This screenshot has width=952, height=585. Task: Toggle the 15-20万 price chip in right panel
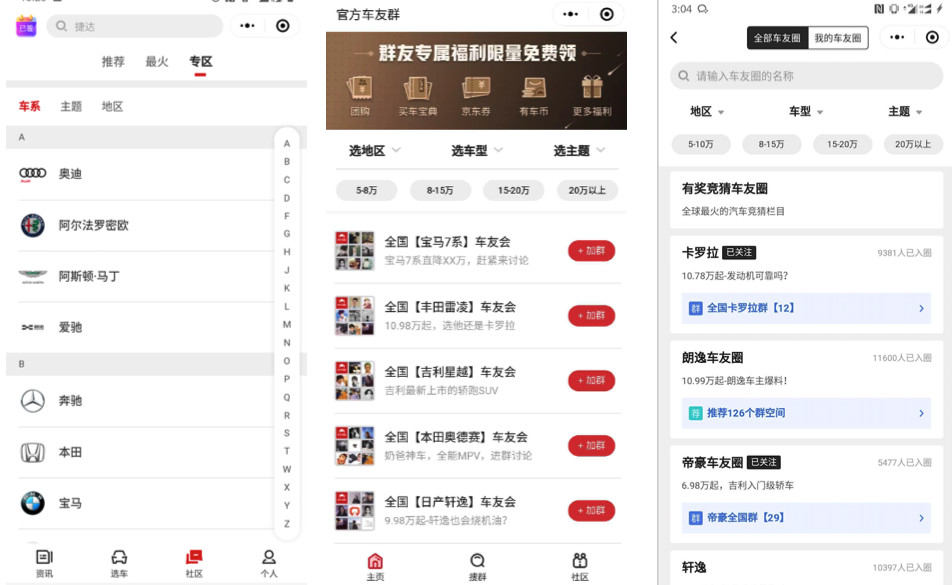(x=842, y=144)
